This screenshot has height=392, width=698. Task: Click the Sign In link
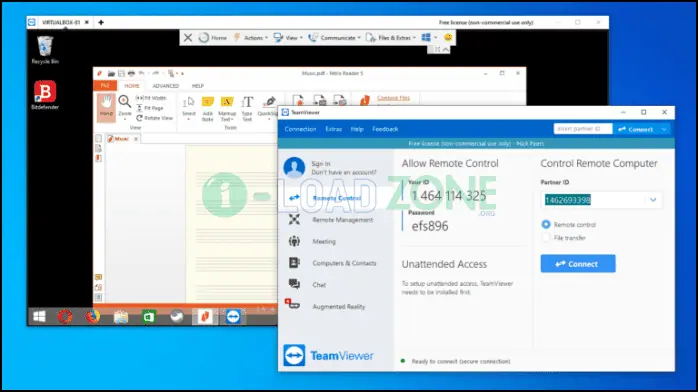tap(321, 164)
